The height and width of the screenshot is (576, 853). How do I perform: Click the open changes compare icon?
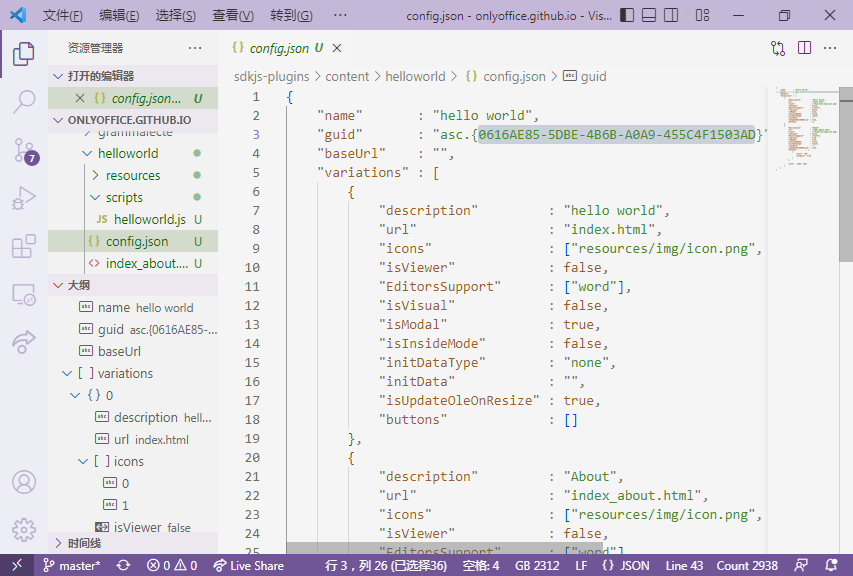(778, 48)
